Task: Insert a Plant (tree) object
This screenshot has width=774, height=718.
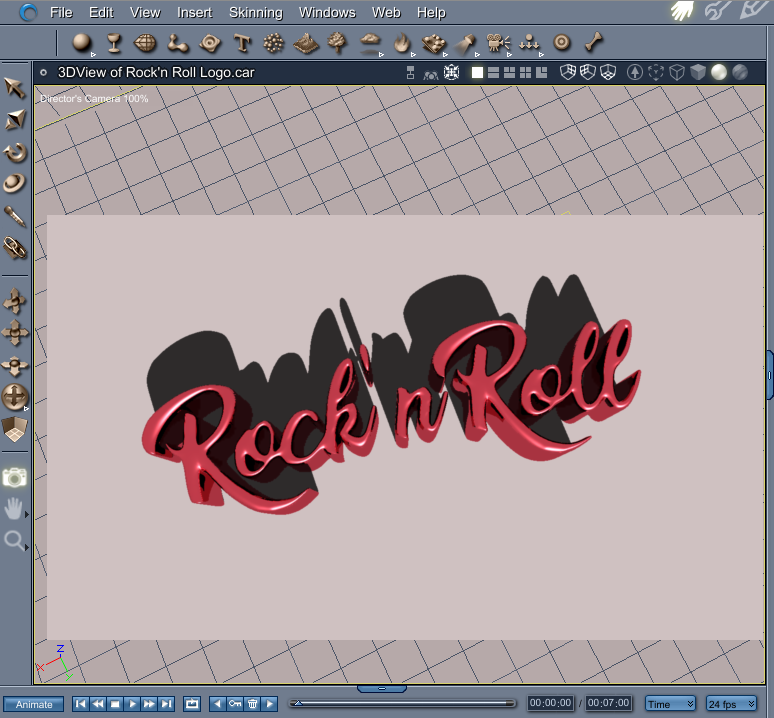Action: point(338,43)
